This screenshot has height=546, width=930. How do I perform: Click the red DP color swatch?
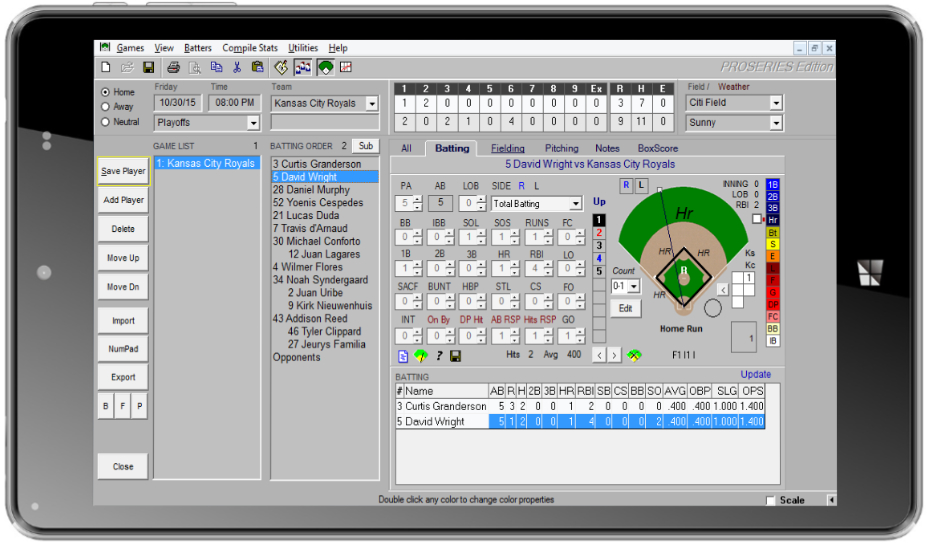[x=772, y=305]
